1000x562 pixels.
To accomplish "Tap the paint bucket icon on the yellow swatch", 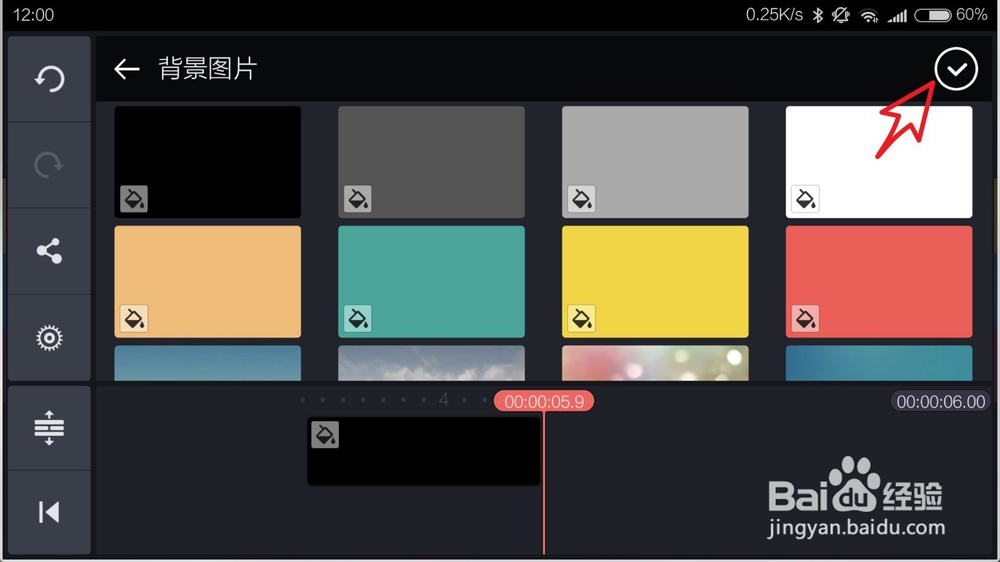I will pos(582,318).
